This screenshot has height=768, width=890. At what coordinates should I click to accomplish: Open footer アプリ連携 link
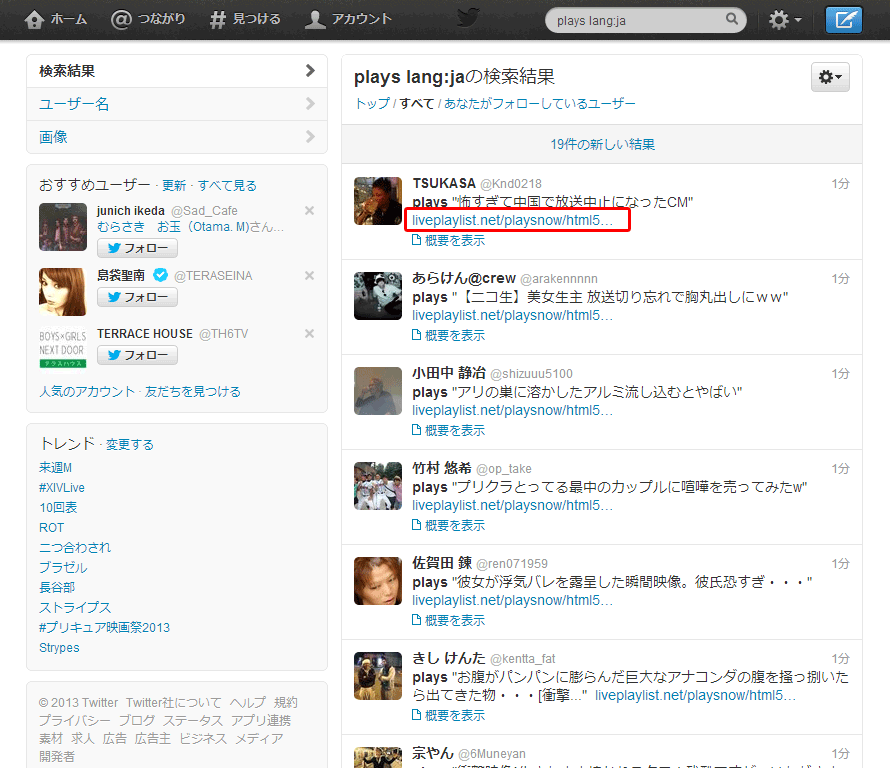(x=261, y=720)
